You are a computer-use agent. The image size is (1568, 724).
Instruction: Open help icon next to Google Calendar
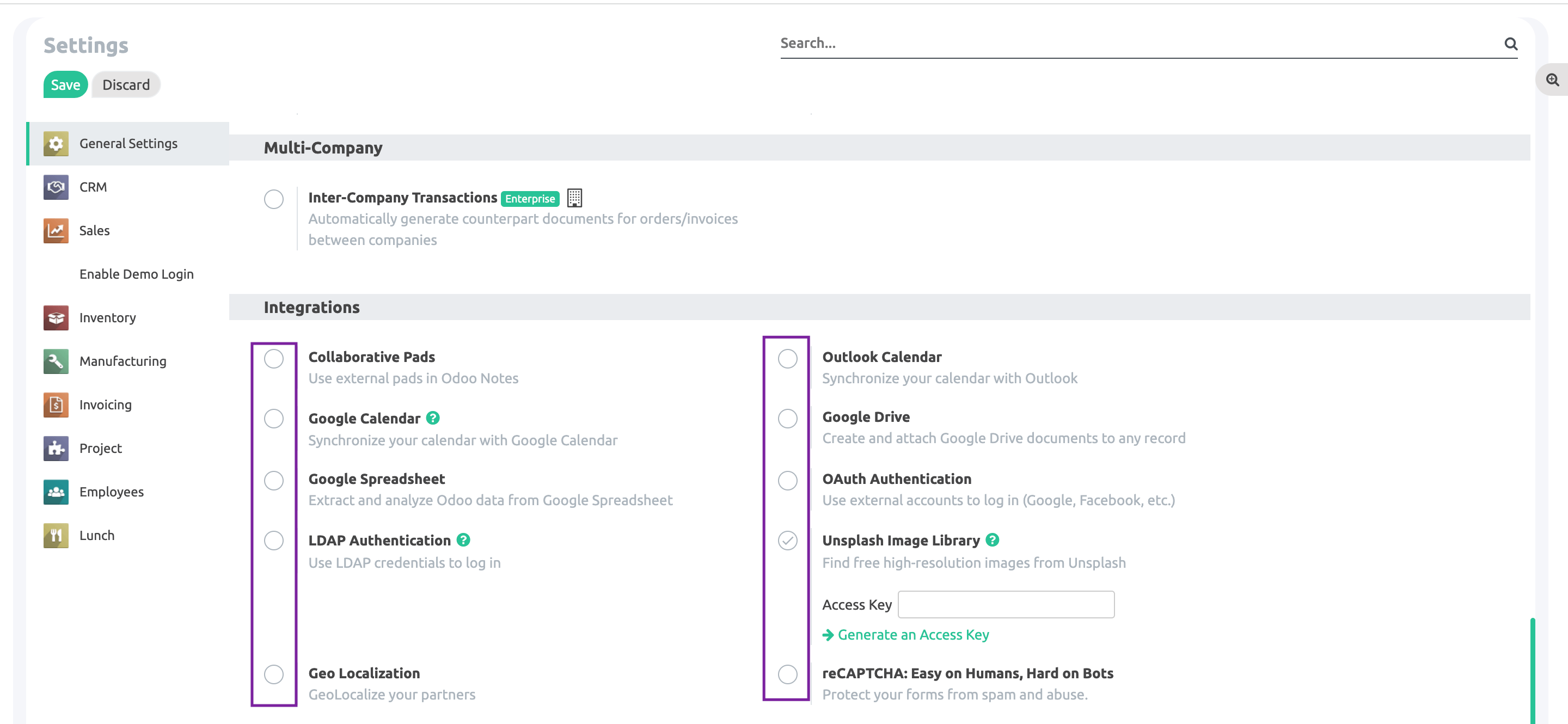pyautogui.click(x=433, y=418)
